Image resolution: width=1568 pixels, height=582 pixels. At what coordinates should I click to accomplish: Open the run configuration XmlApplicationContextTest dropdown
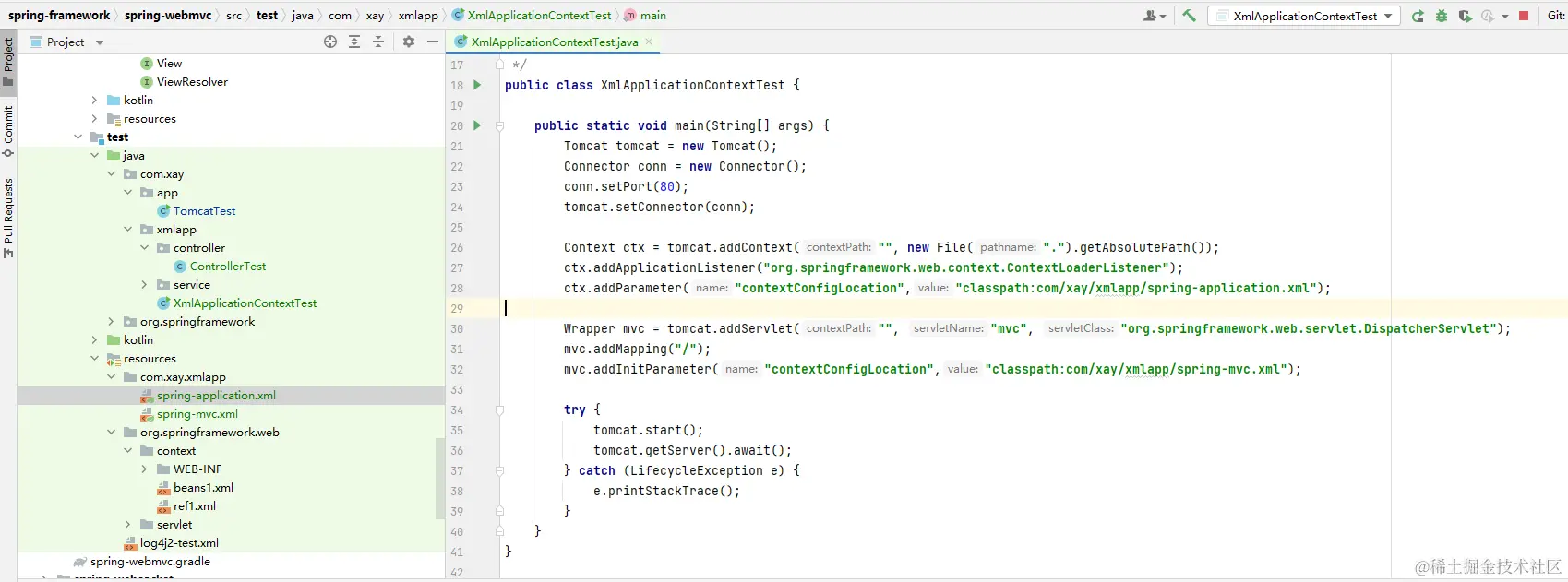(x=1305, y=16)
